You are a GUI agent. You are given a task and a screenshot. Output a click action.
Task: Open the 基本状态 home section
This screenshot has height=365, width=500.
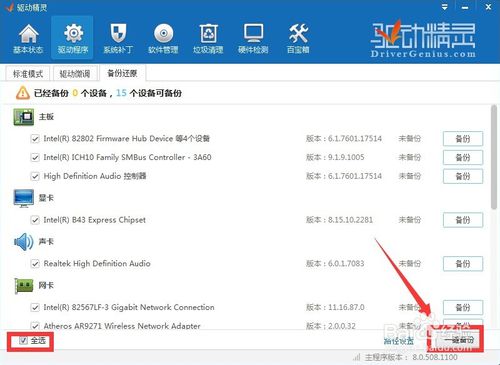click(28, 39)
